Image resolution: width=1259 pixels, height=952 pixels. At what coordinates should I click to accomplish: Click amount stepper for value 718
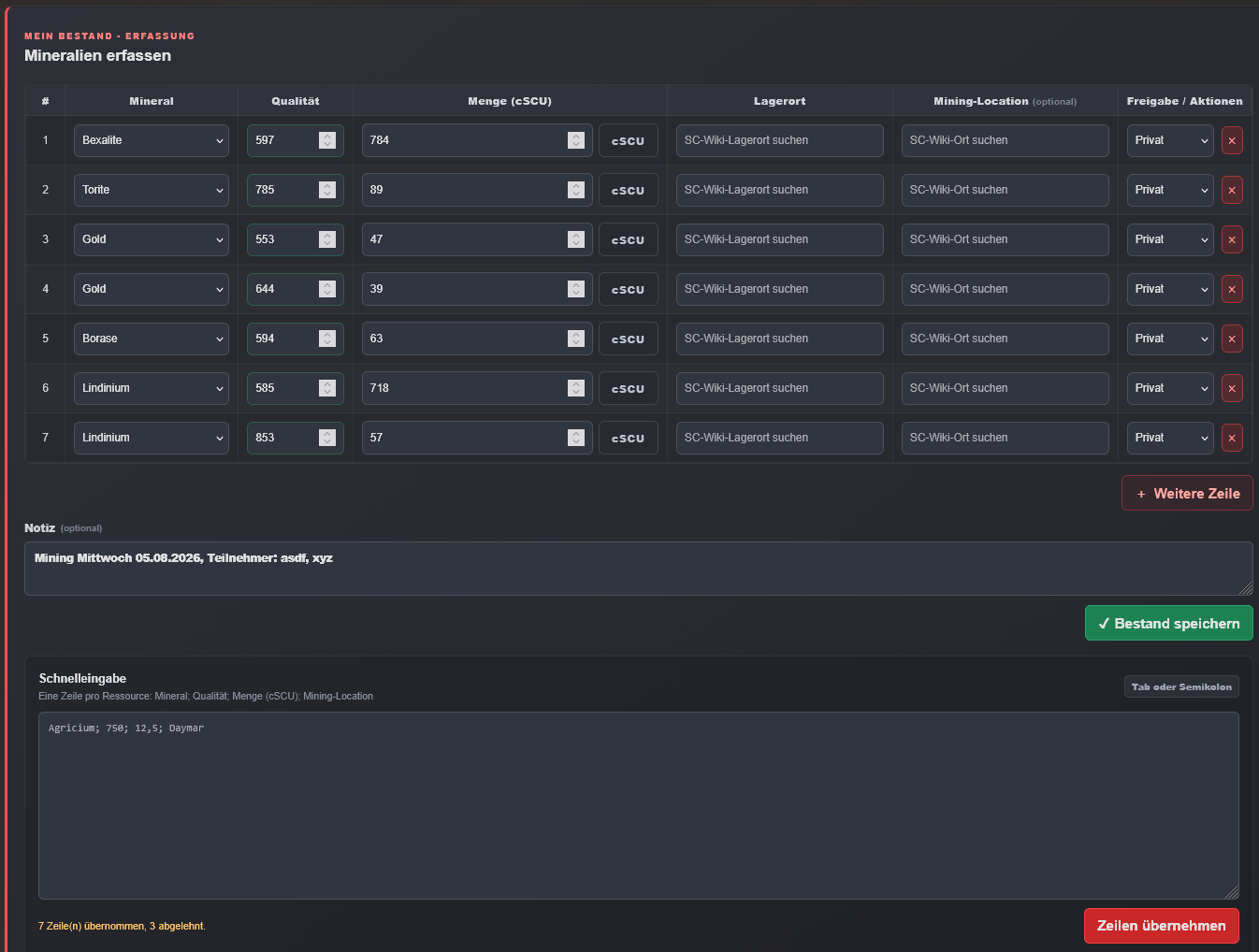[x=576, y=388]
